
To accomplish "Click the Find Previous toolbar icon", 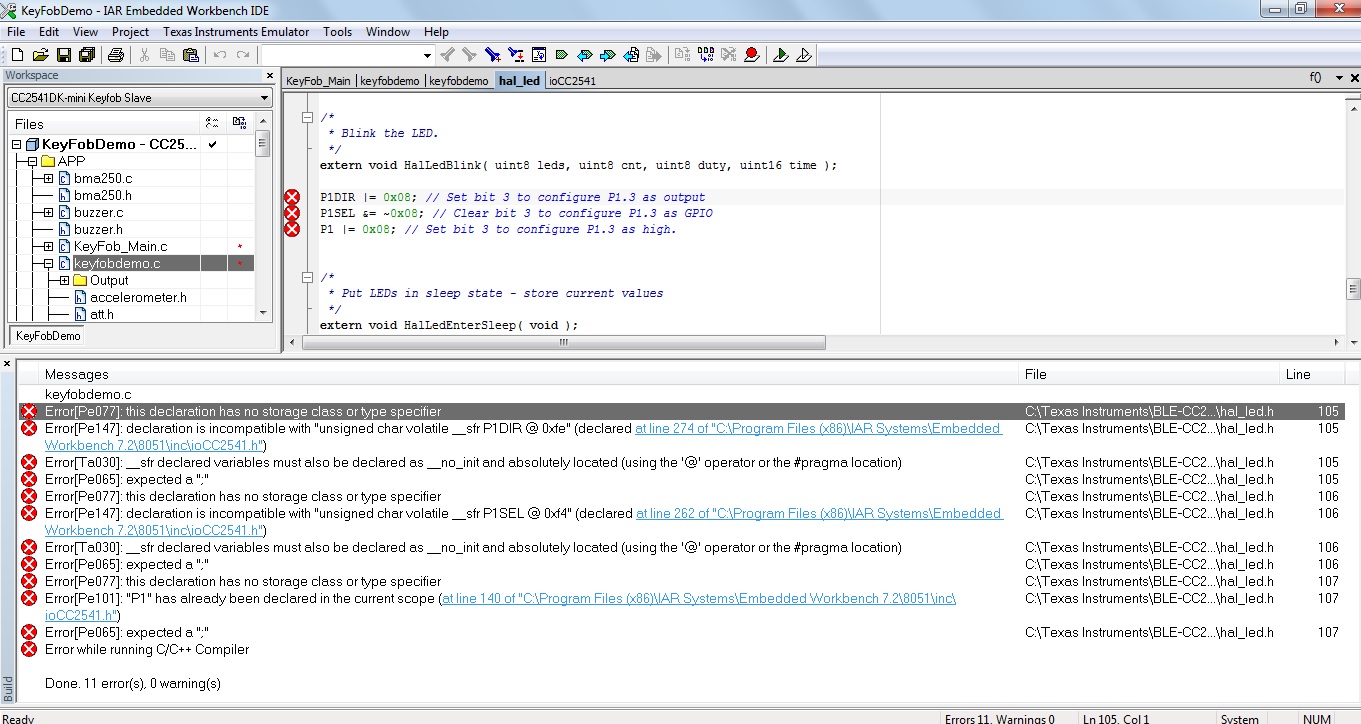I will click(447, 55).
